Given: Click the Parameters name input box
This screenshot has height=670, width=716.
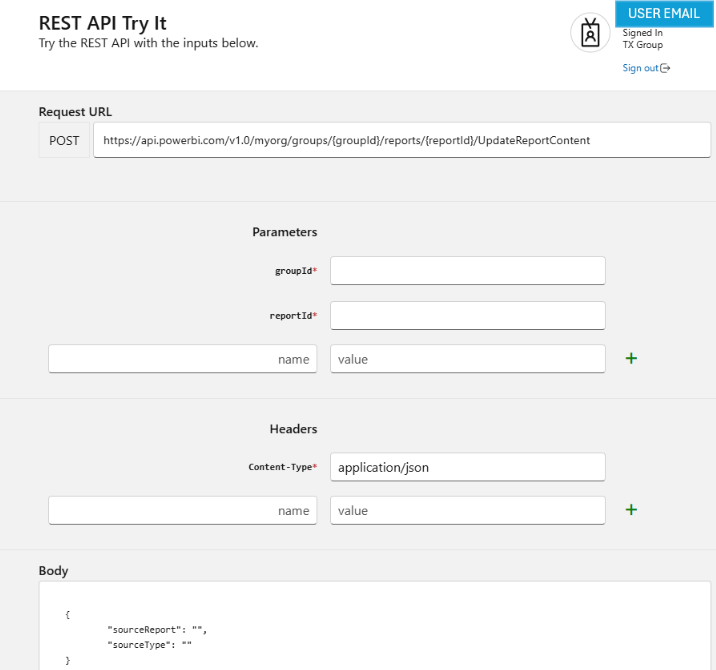Looking at the screenshot, I should click(182, 359).
